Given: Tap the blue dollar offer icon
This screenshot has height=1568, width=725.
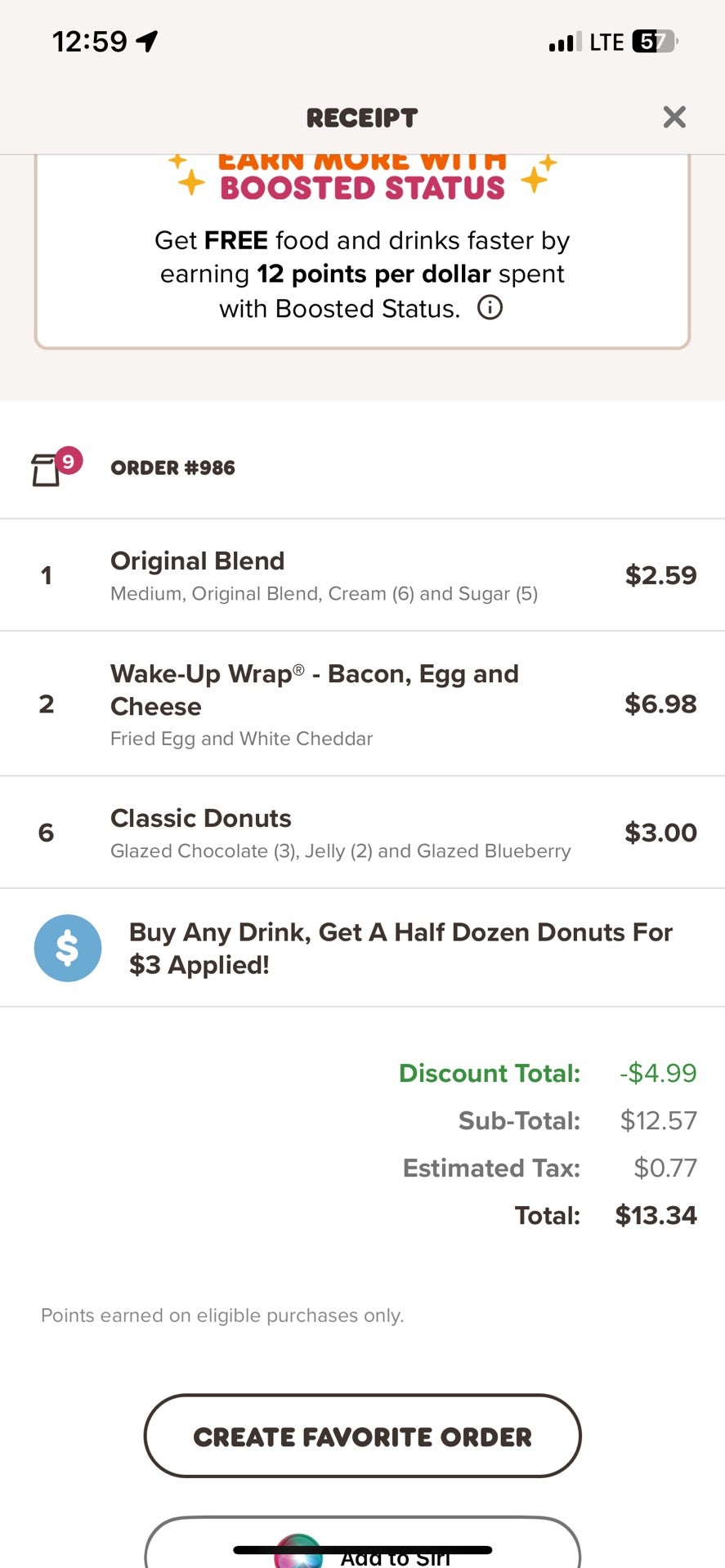Looking at the screenshot, I should tap(68, 948).
